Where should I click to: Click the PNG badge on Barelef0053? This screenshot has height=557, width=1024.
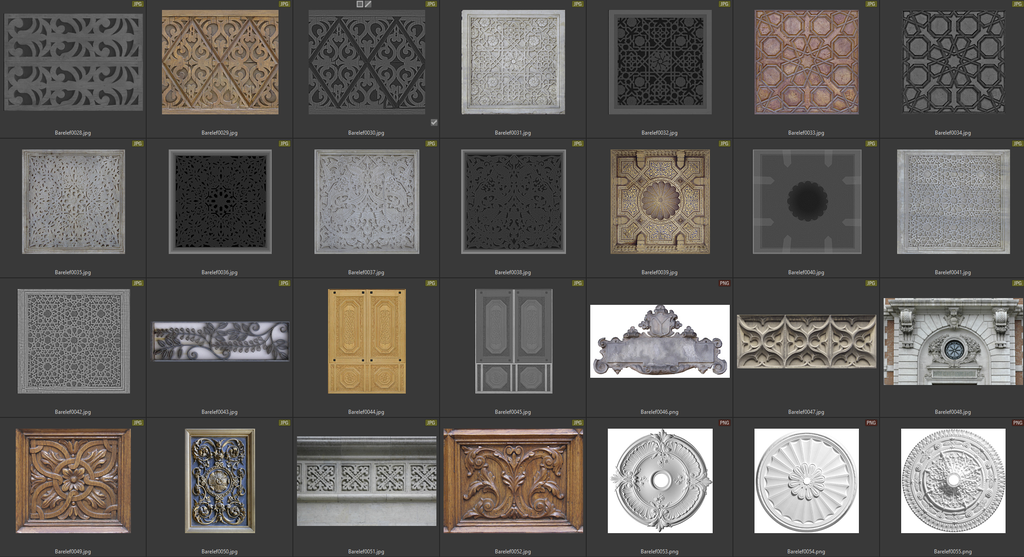pyautogui.click(x=724, y=423)
